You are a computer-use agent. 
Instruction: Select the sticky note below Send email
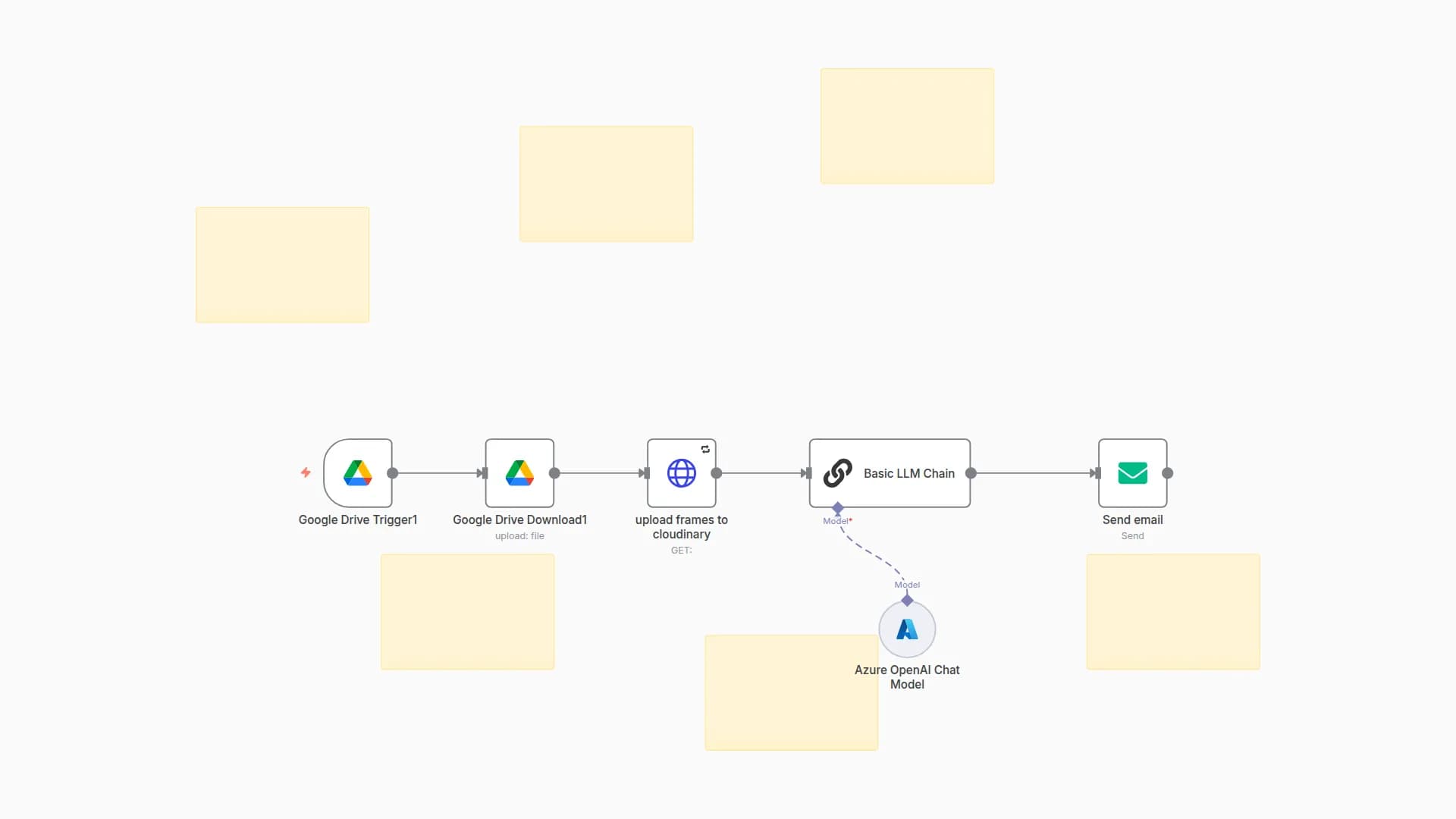tap(1173, 611)
